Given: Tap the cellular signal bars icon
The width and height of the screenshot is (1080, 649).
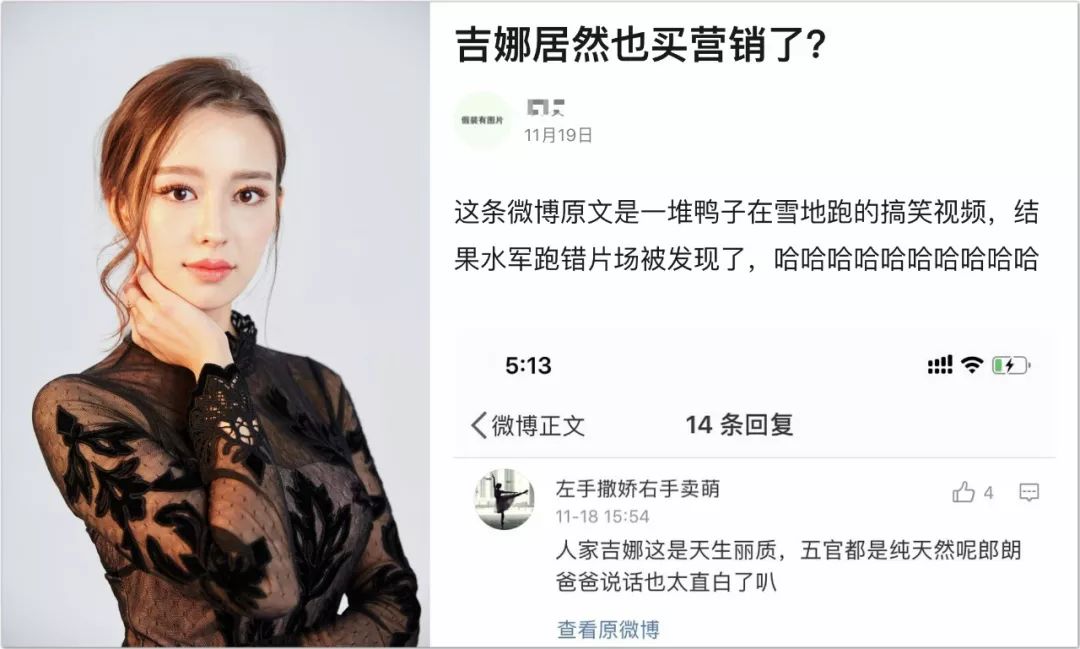Looking at the screenshot, I should coord(940,365).
